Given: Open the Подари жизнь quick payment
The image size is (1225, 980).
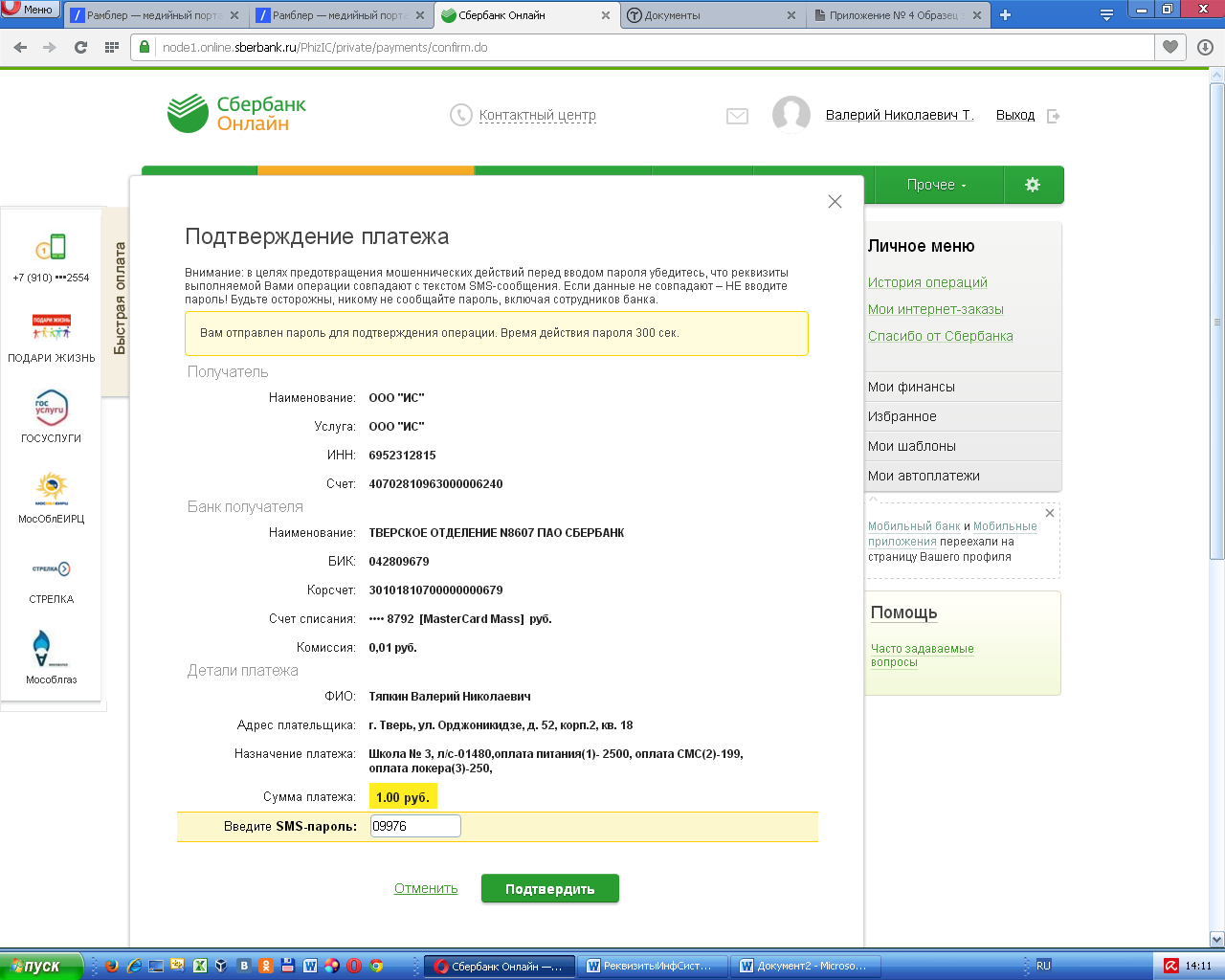Looking at the screenshot, I should click(52, 326).
